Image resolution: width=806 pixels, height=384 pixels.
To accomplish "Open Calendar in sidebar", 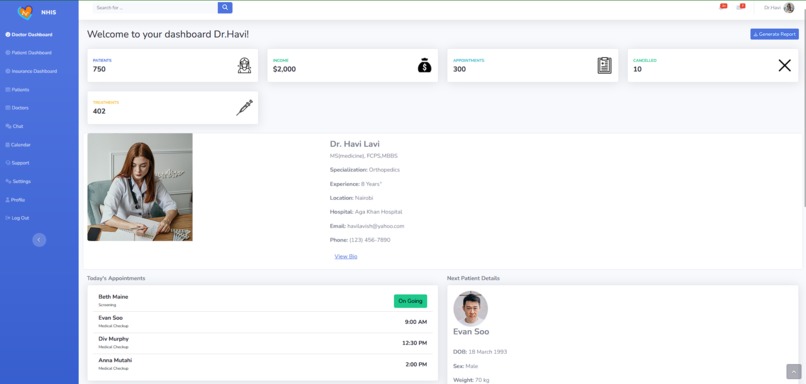I will (x=18, y=145).
